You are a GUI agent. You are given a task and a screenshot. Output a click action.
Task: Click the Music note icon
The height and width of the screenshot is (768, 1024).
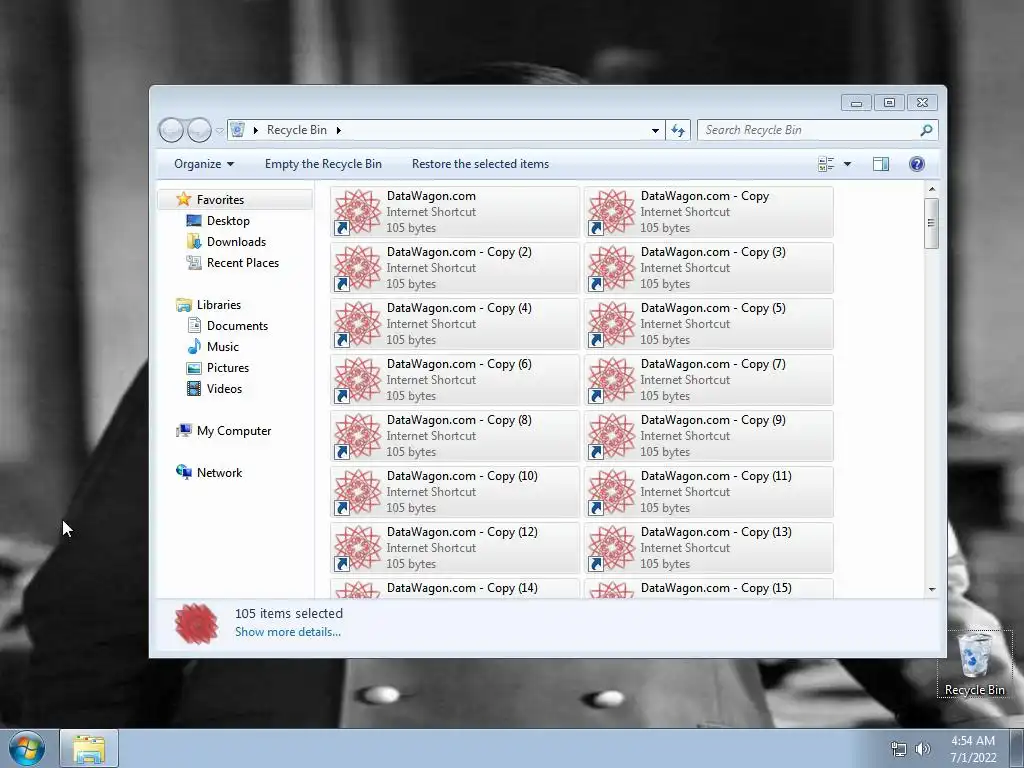(x=194, y=347)
